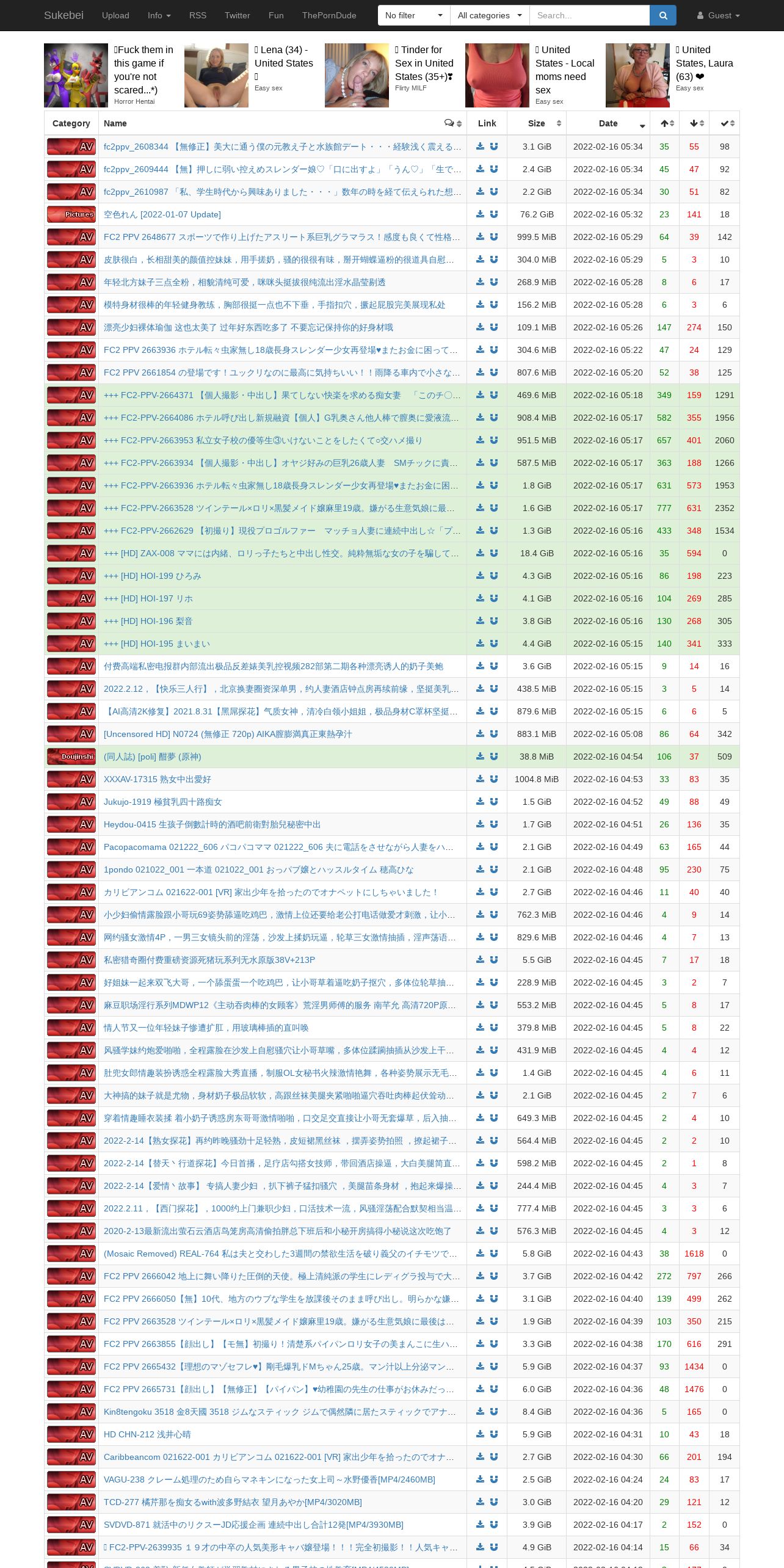The image size is (784, 1568).
Task: Open magnet link for 76.2 GiB row
Action: click(494, 214)
